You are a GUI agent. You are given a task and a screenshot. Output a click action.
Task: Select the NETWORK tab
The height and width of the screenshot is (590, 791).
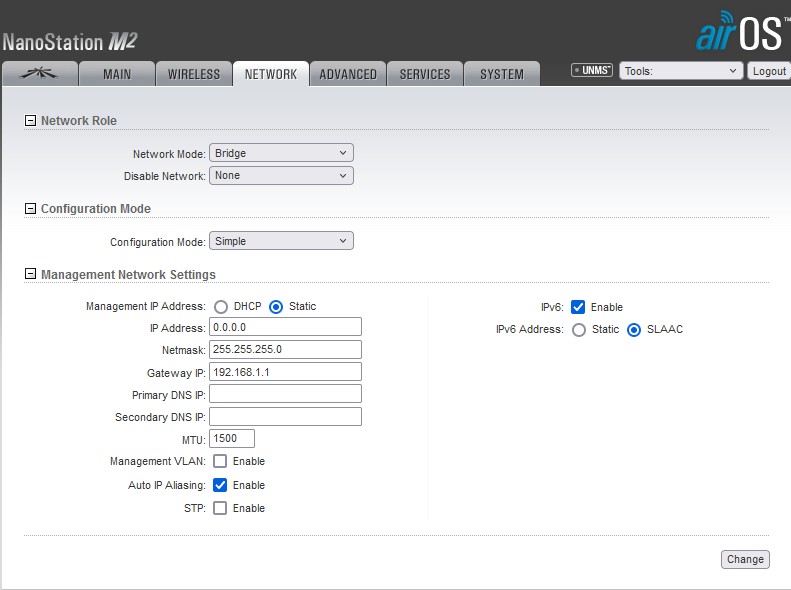tap(271, 74)
